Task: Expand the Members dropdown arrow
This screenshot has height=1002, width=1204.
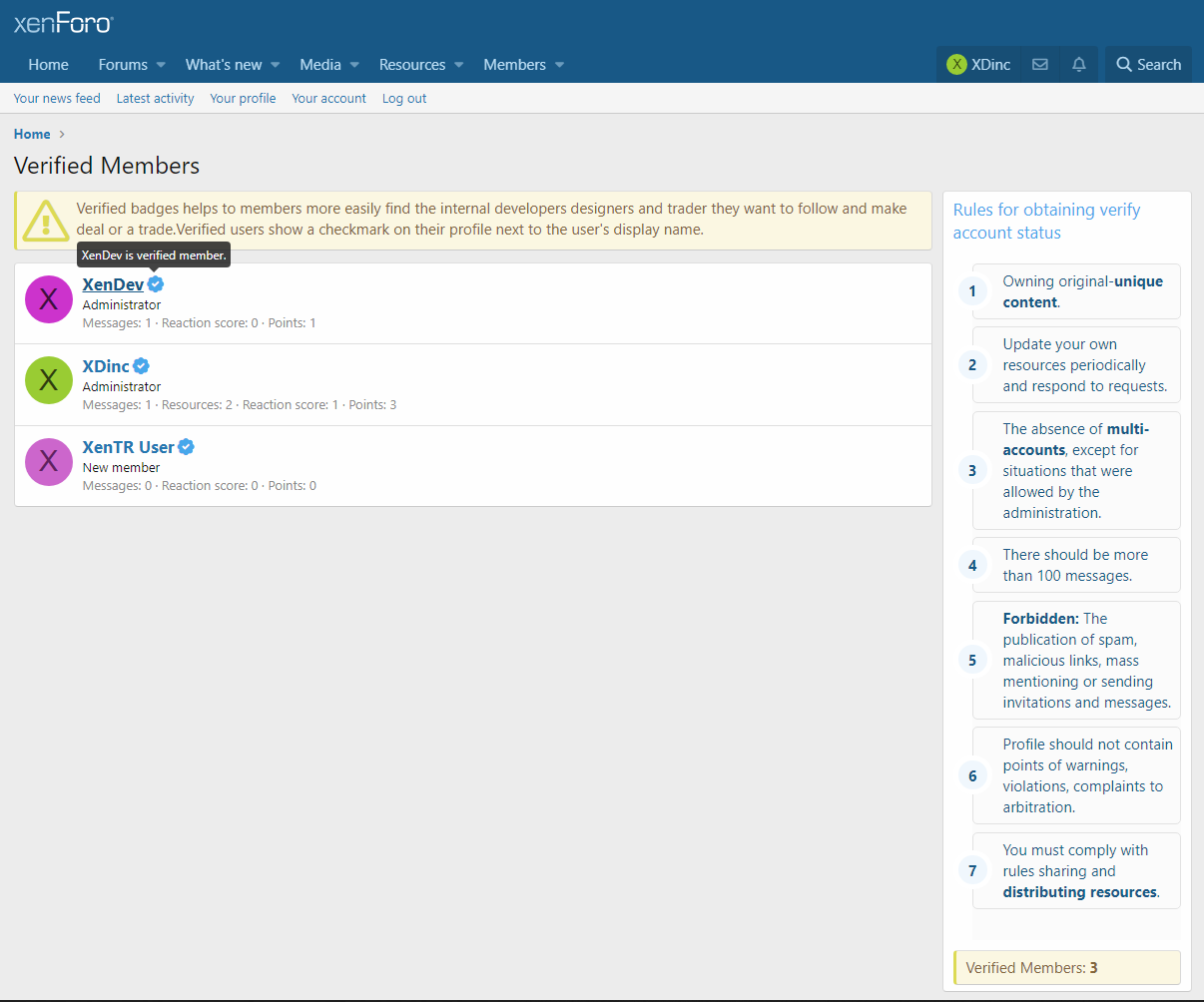Action: pos(560,65)
